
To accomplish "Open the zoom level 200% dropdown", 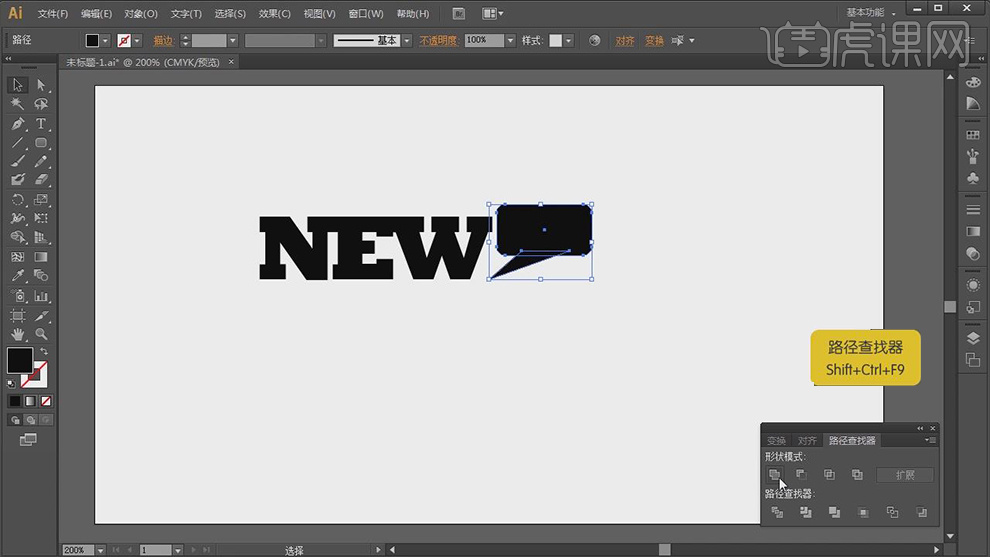I will coord(99,550).
